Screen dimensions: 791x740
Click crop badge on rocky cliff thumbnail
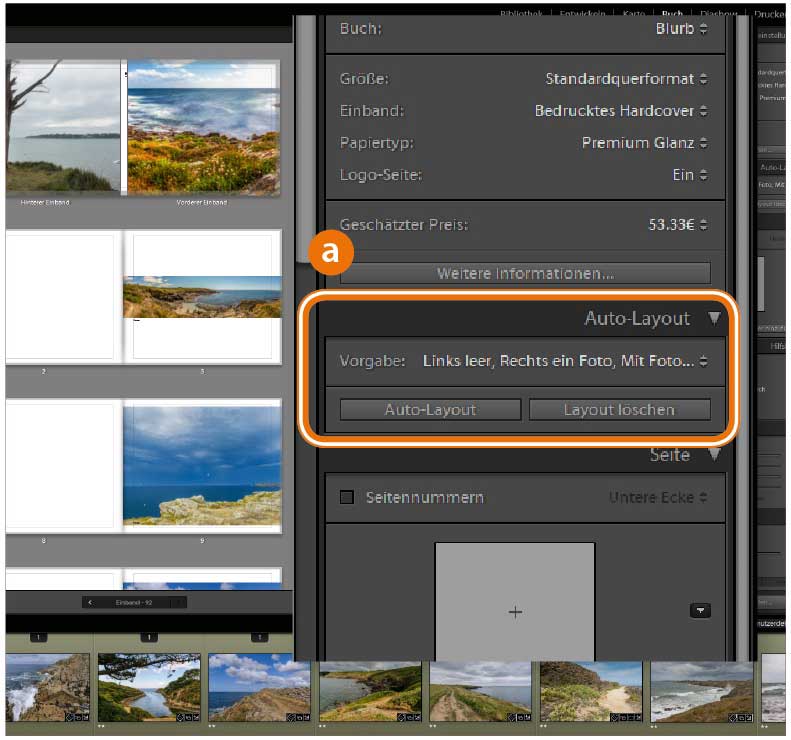[x=298, y=718]
